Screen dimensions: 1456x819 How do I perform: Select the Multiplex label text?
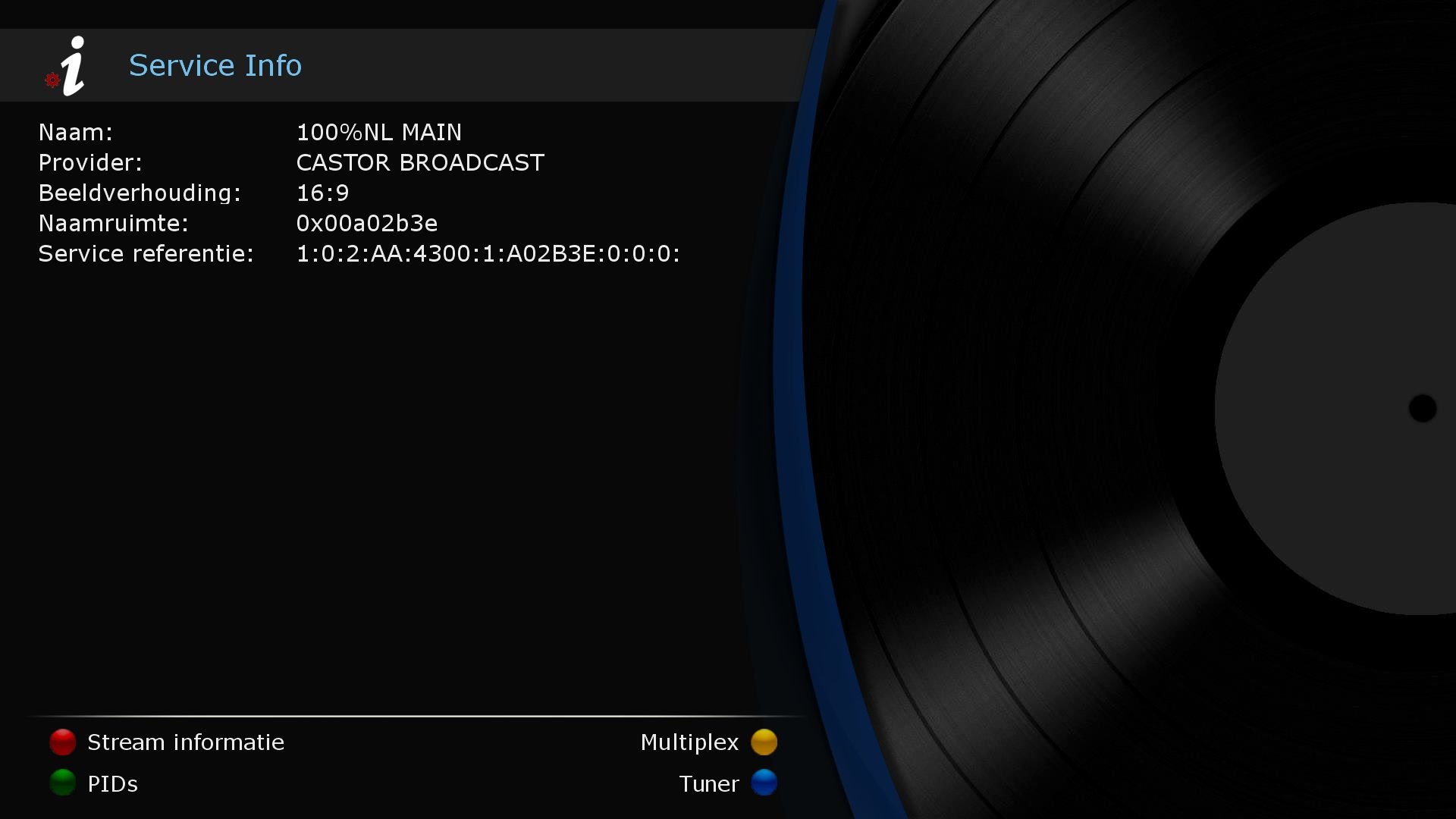tap(690, 742)
